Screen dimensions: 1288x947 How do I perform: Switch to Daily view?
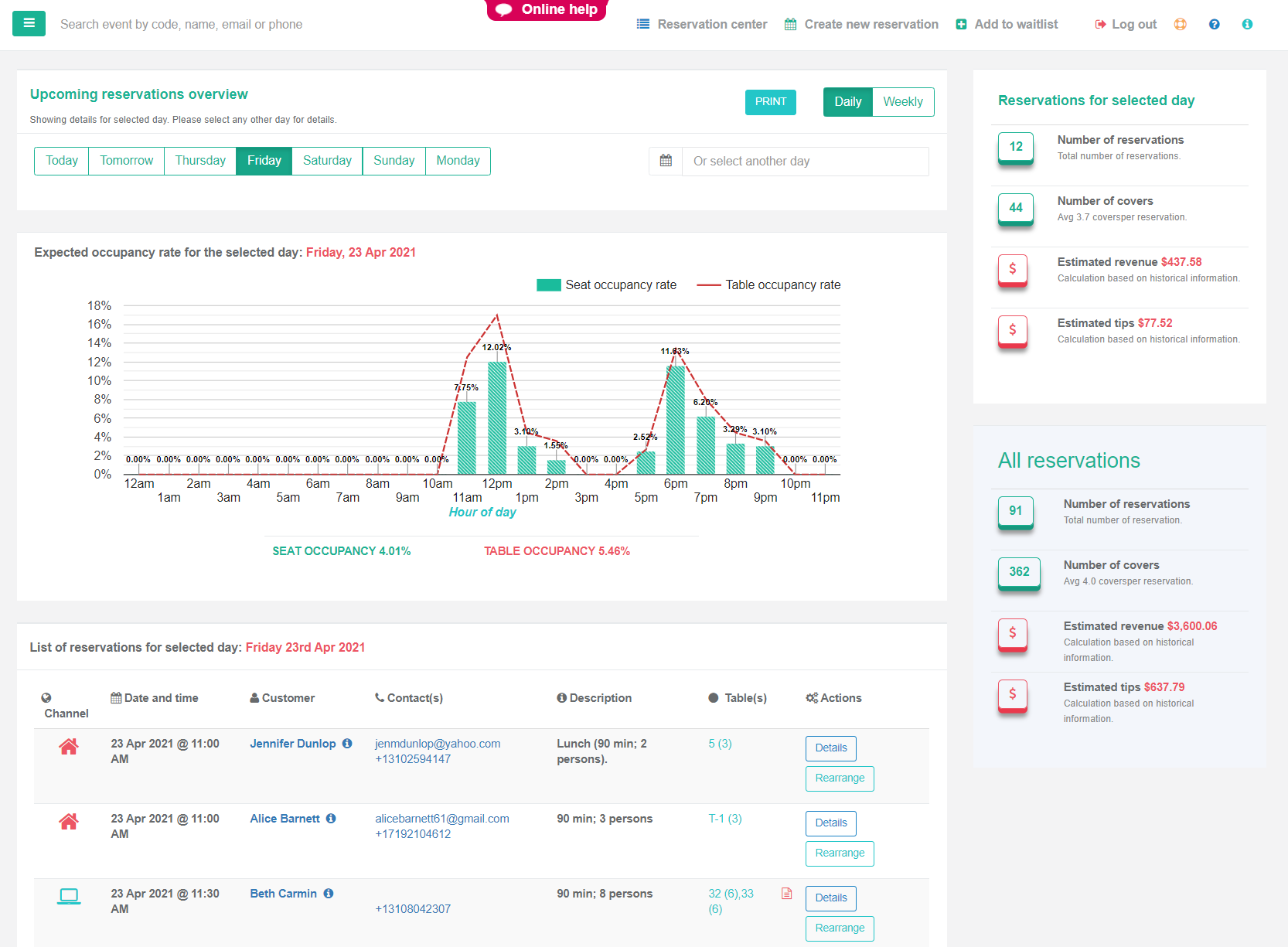[847, 102]
